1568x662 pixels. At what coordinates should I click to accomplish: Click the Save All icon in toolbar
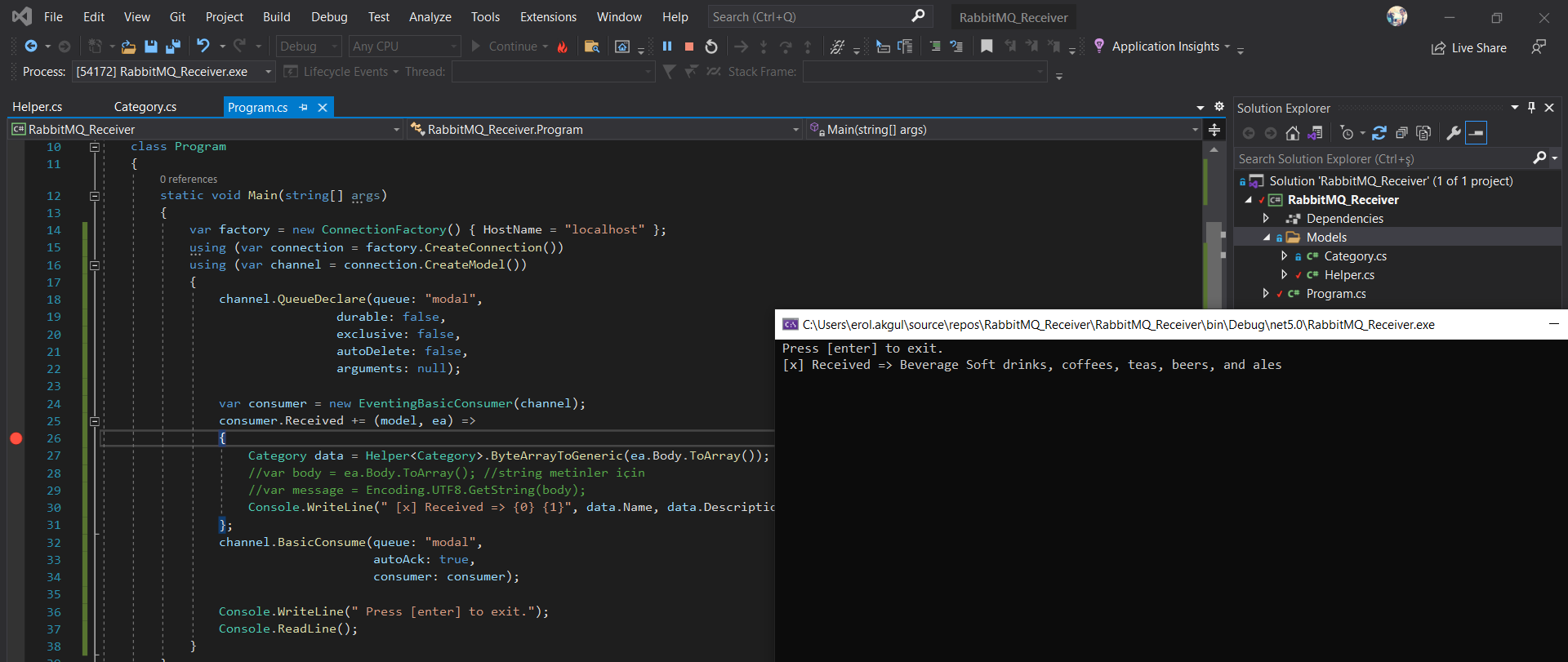point(172,47)
